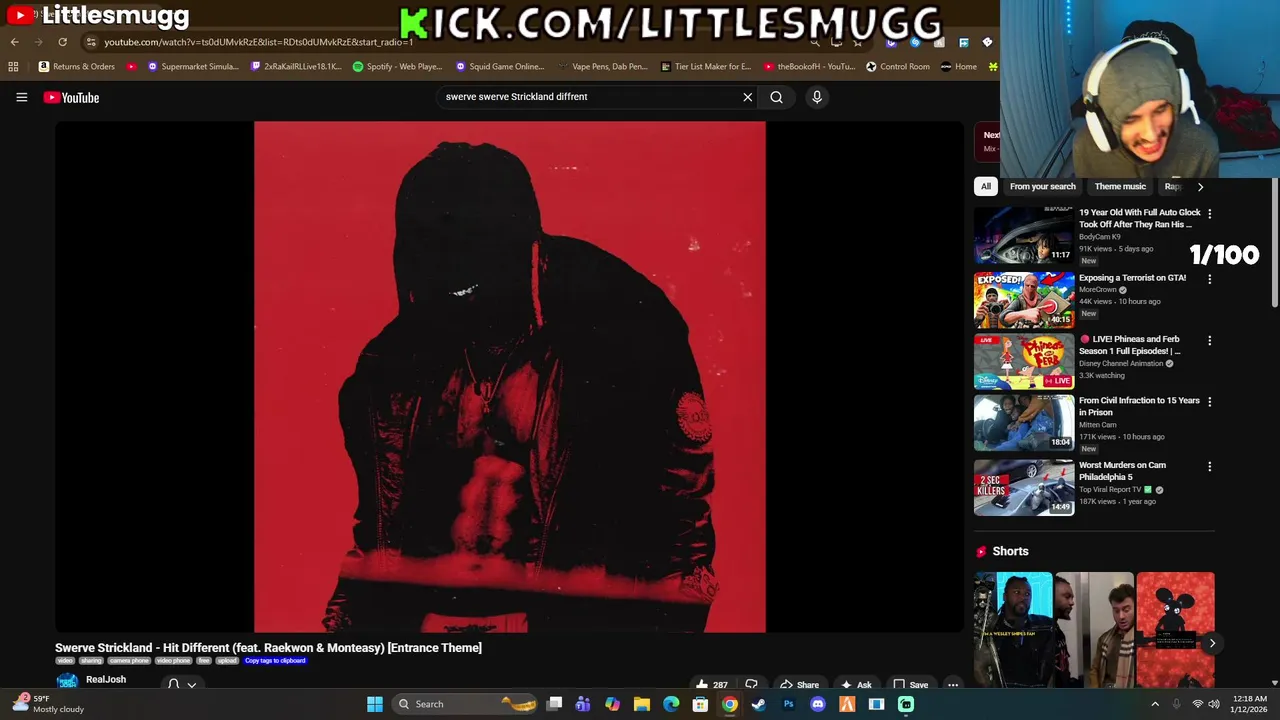Click the address bar URL
The height and width of the screenshot is (720, 1280).
pos(258,42)
